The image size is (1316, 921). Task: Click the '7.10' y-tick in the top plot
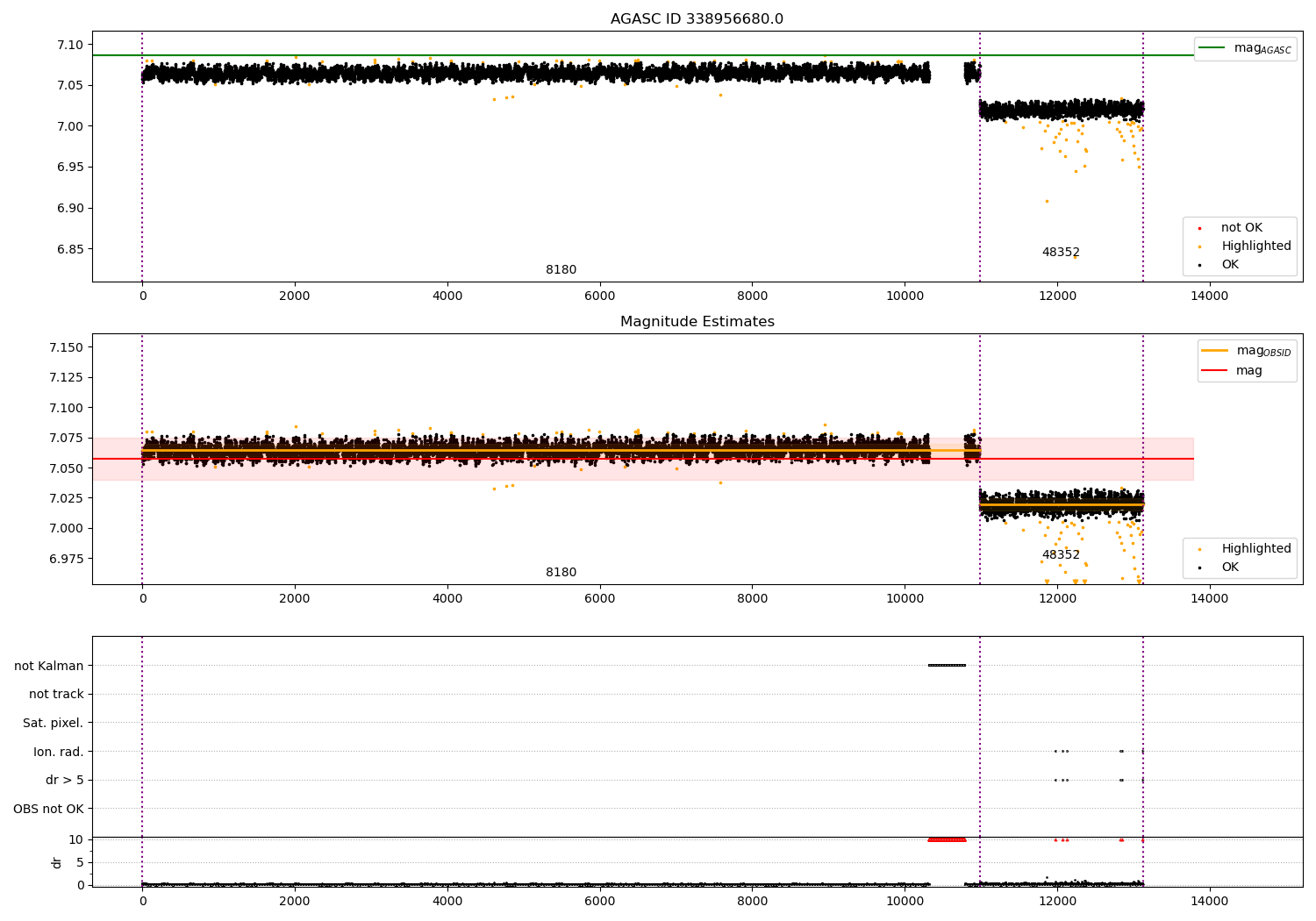pos(73,45)
